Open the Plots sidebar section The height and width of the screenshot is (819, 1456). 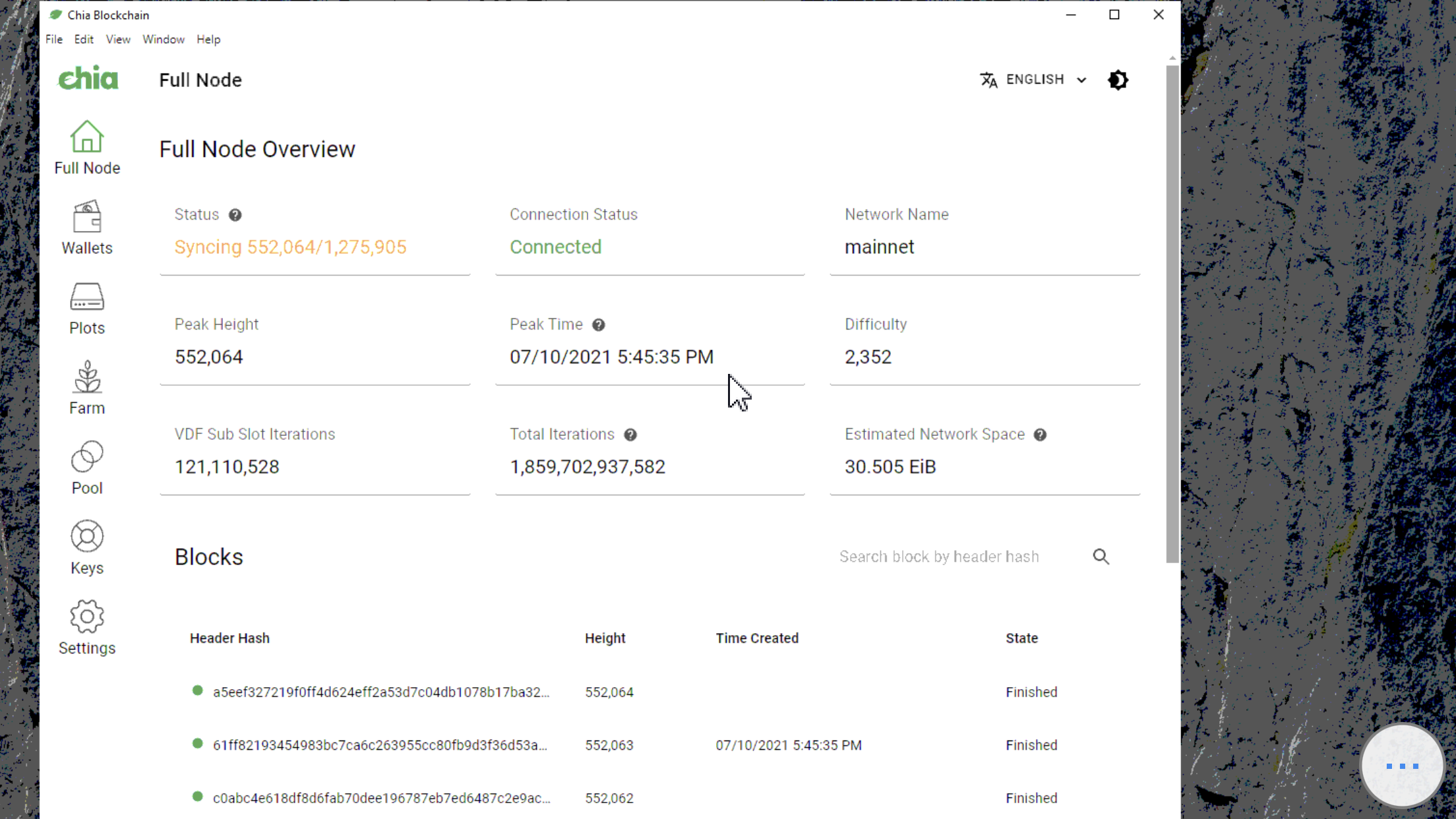point(87,308)
